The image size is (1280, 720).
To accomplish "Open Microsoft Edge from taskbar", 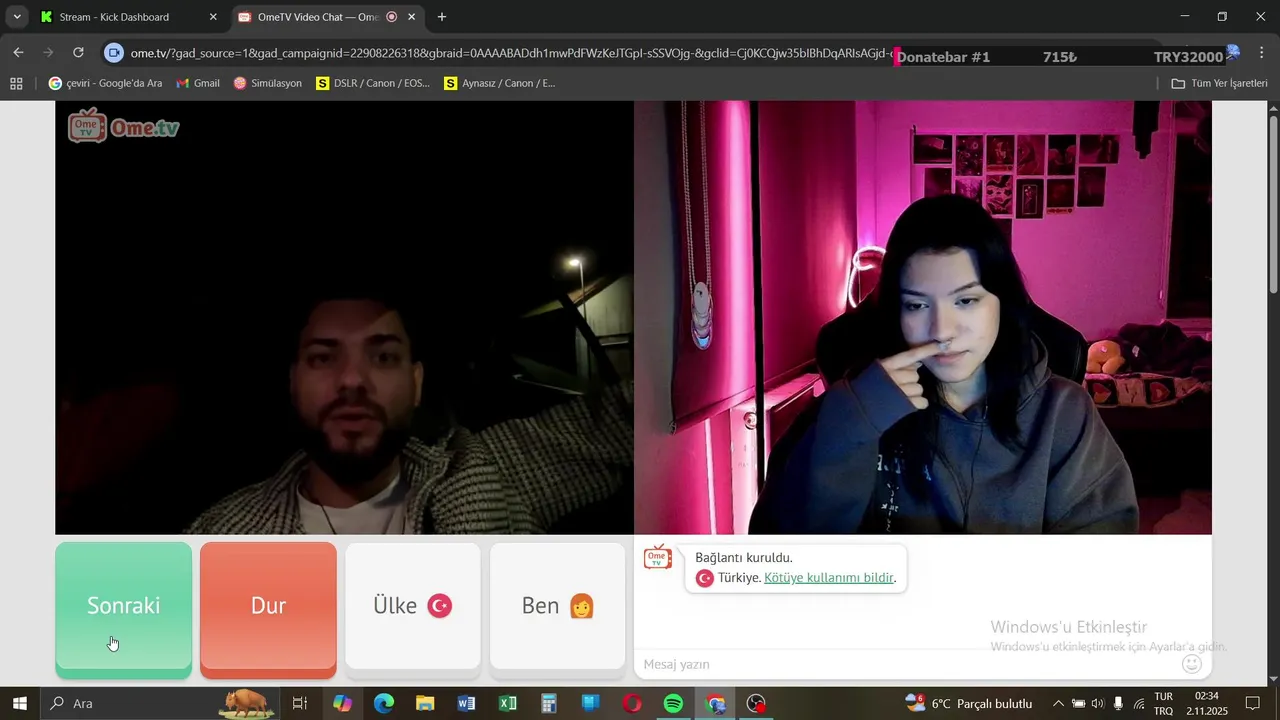I will click(384, 703).
